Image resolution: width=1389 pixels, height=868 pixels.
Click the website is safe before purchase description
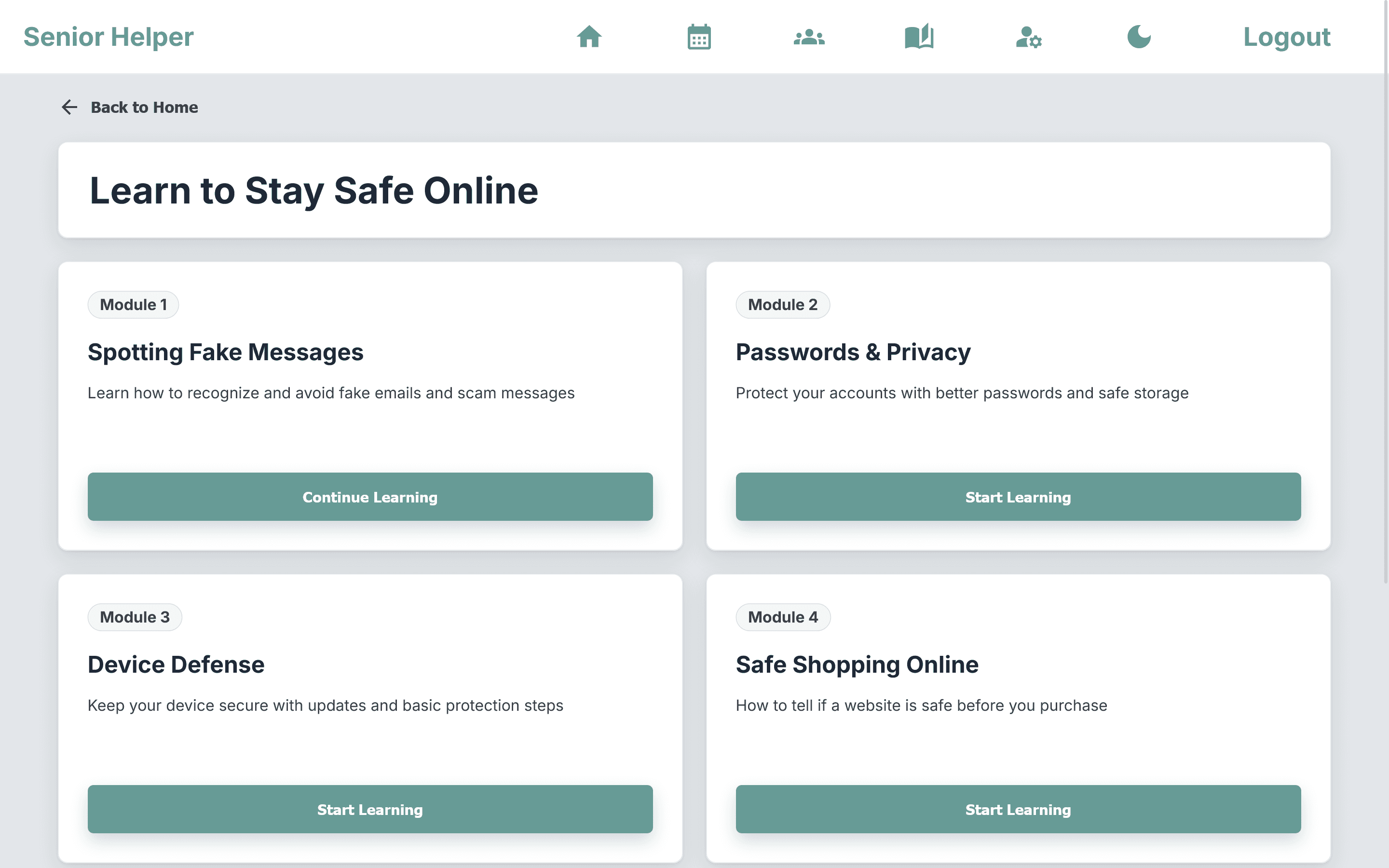921,705
